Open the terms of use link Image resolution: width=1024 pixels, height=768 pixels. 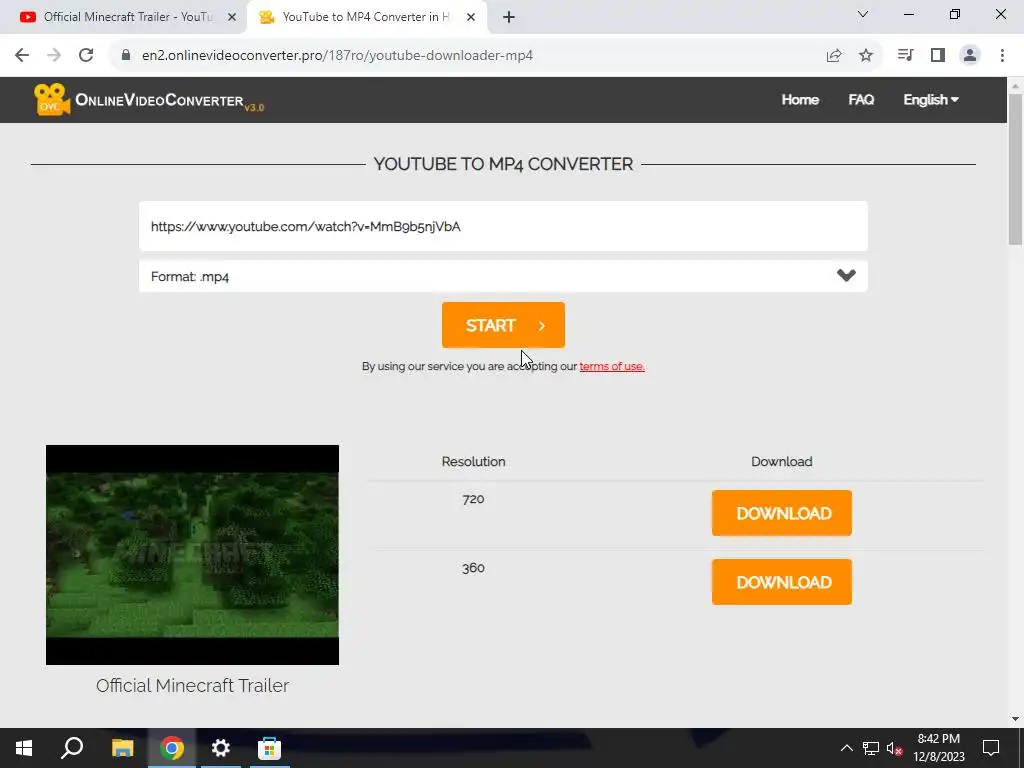(x=612, y=366)
